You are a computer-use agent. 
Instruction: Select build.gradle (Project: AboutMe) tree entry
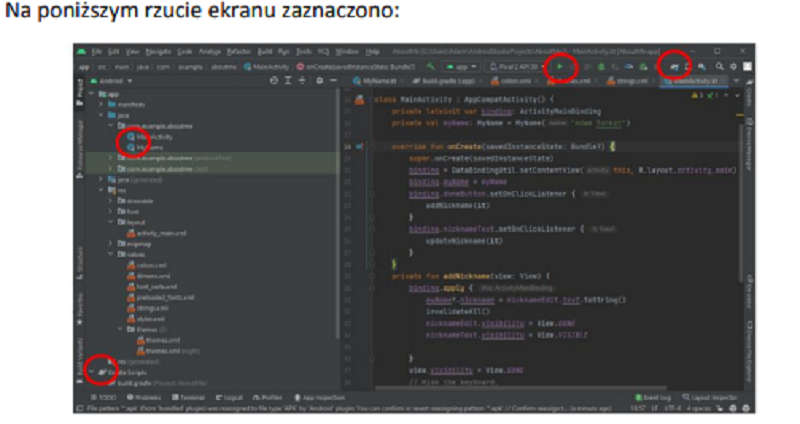[158, 383]
